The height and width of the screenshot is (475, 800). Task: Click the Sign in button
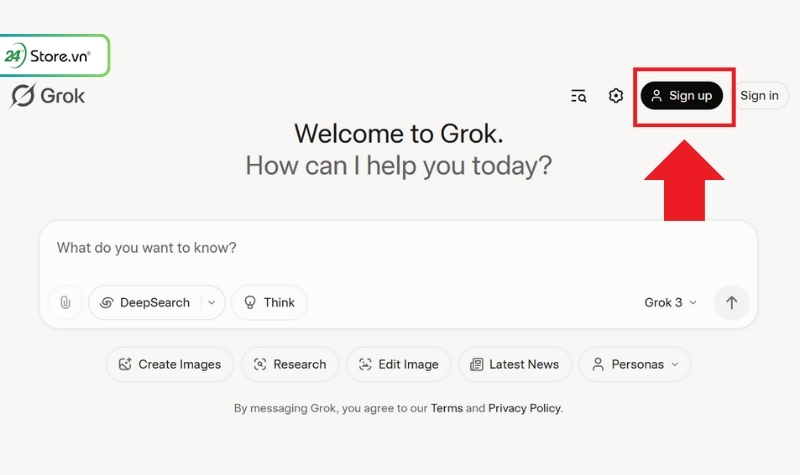(x=759, y=95)
